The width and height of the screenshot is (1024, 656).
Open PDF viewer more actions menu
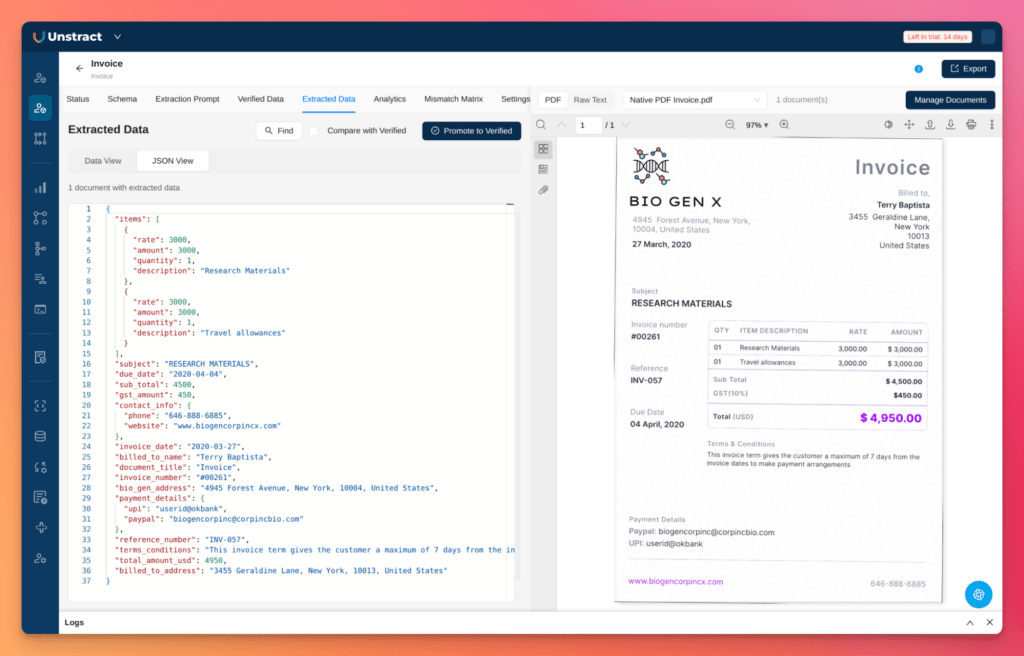991,125
